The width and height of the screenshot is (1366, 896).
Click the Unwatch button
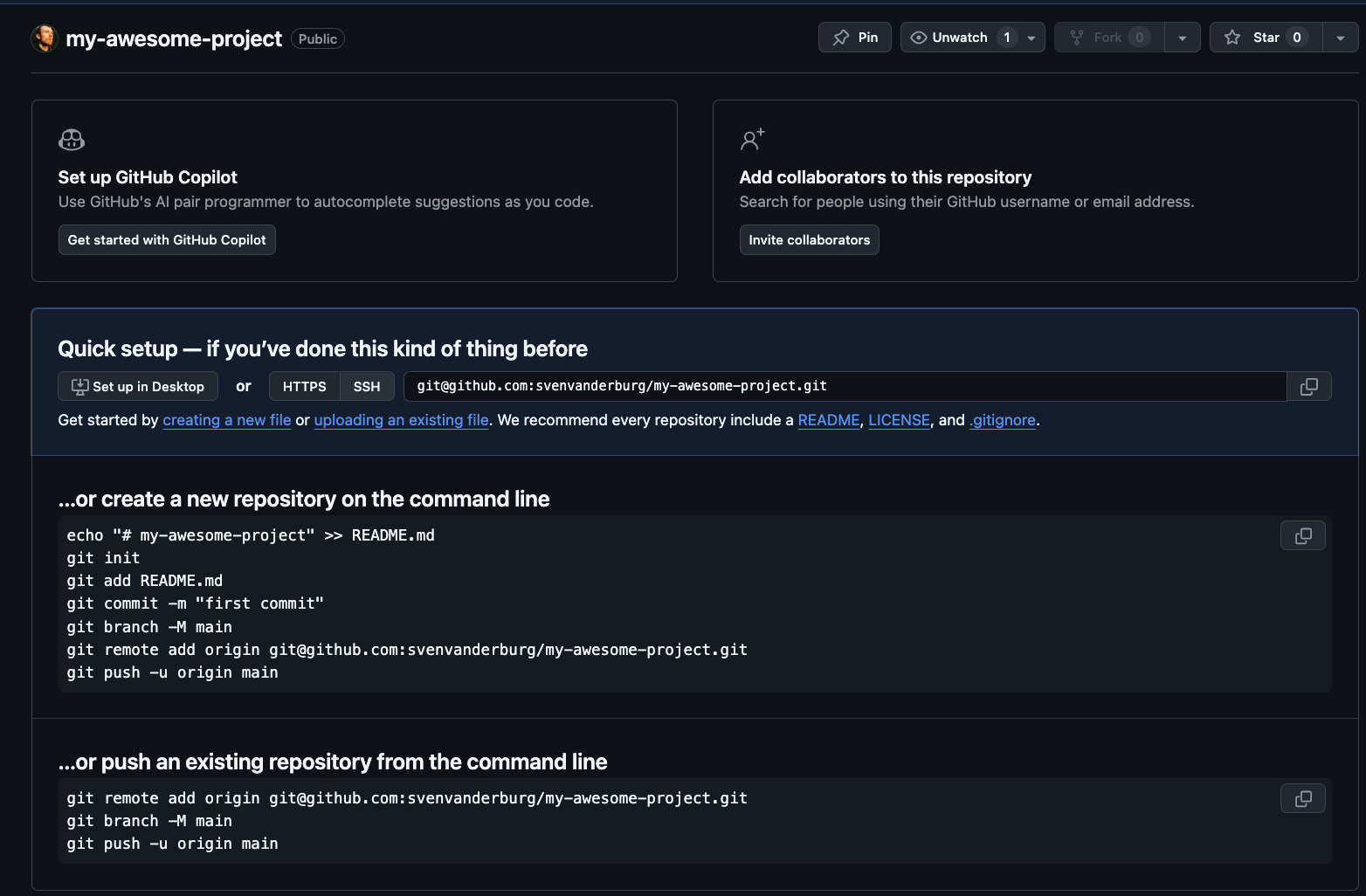959,38
